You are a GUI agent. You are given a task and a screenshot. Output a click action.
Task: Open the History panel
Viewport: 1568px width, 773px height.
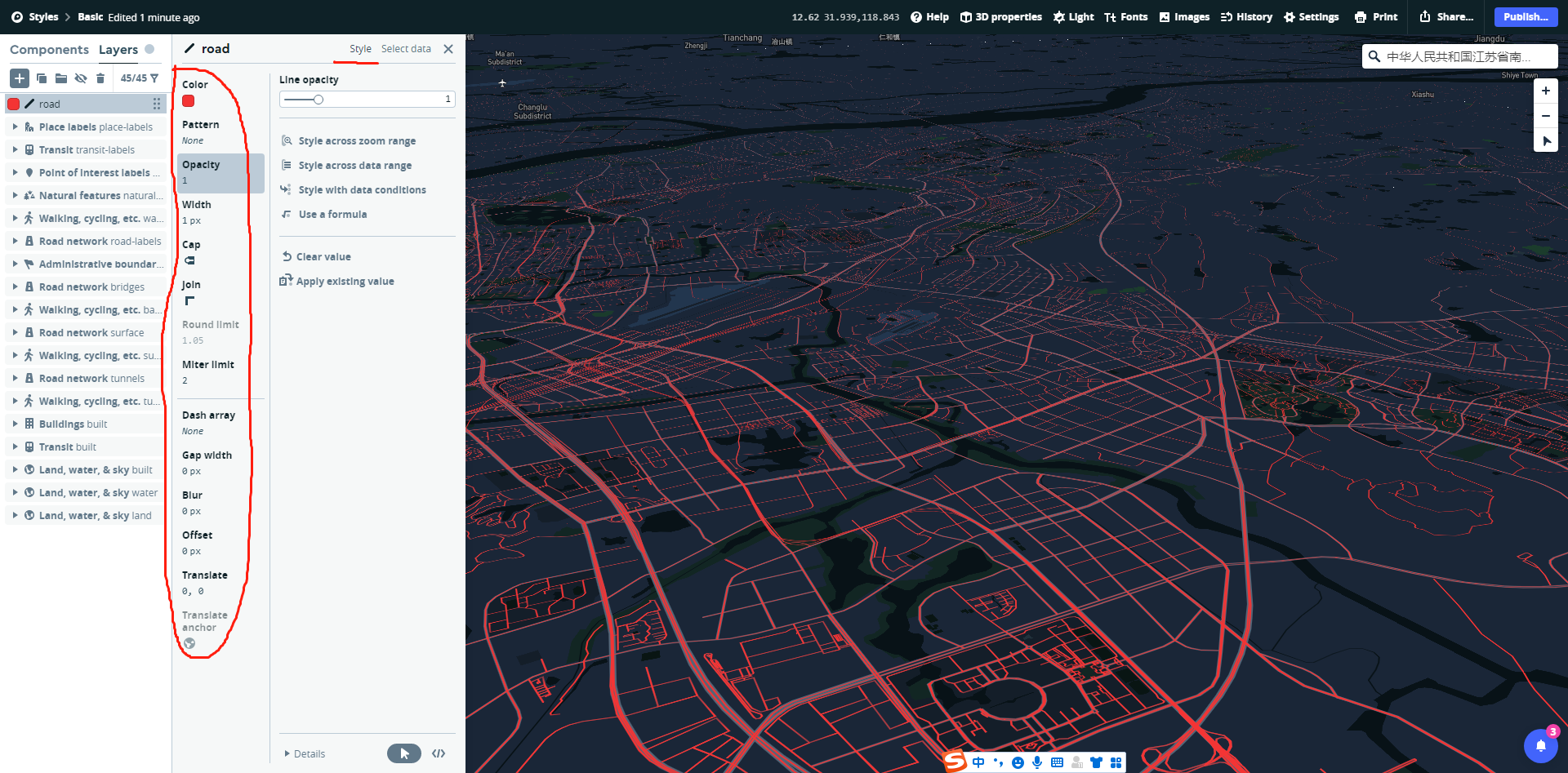1246,16
